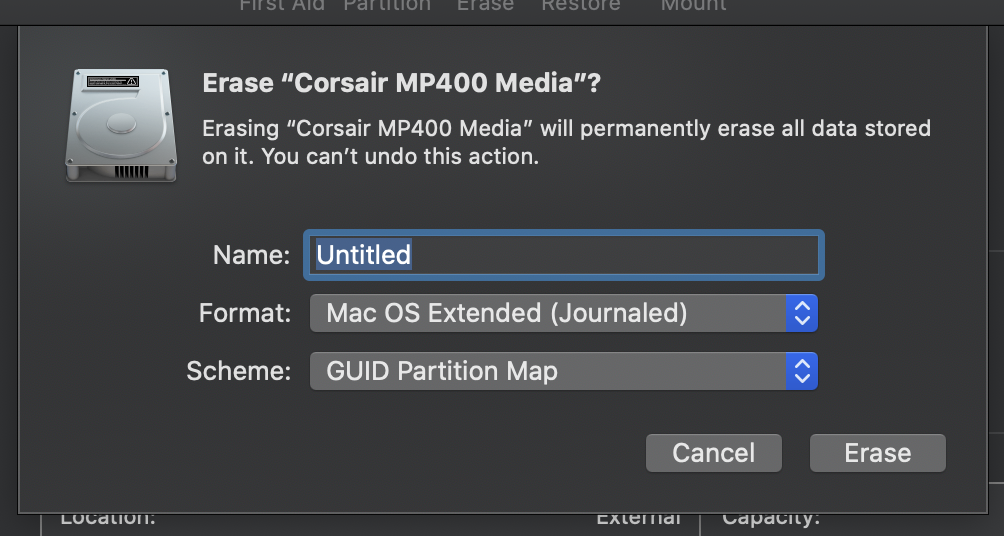Click the Capacity: label behind the dialog
The width and height of the screenshot is (1004, 536).
pyautogui.click(x=770, y=518)
